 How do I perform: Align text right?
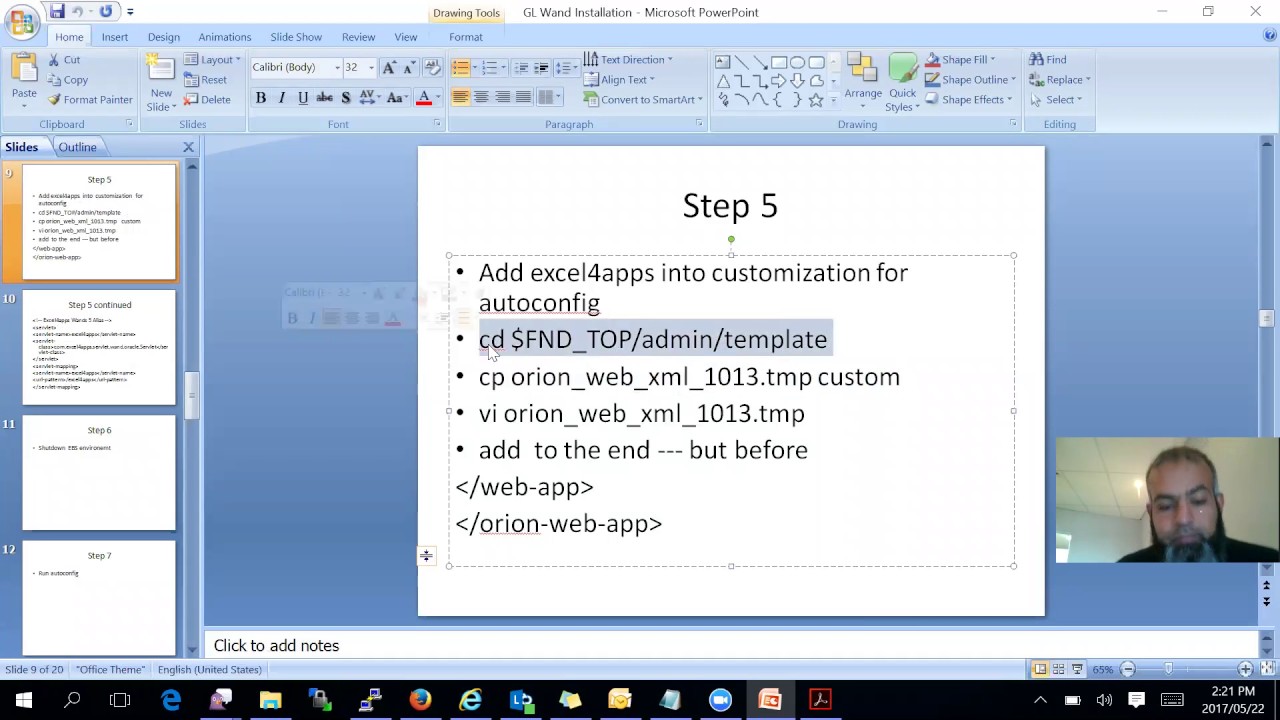click(x=502, y=97)
